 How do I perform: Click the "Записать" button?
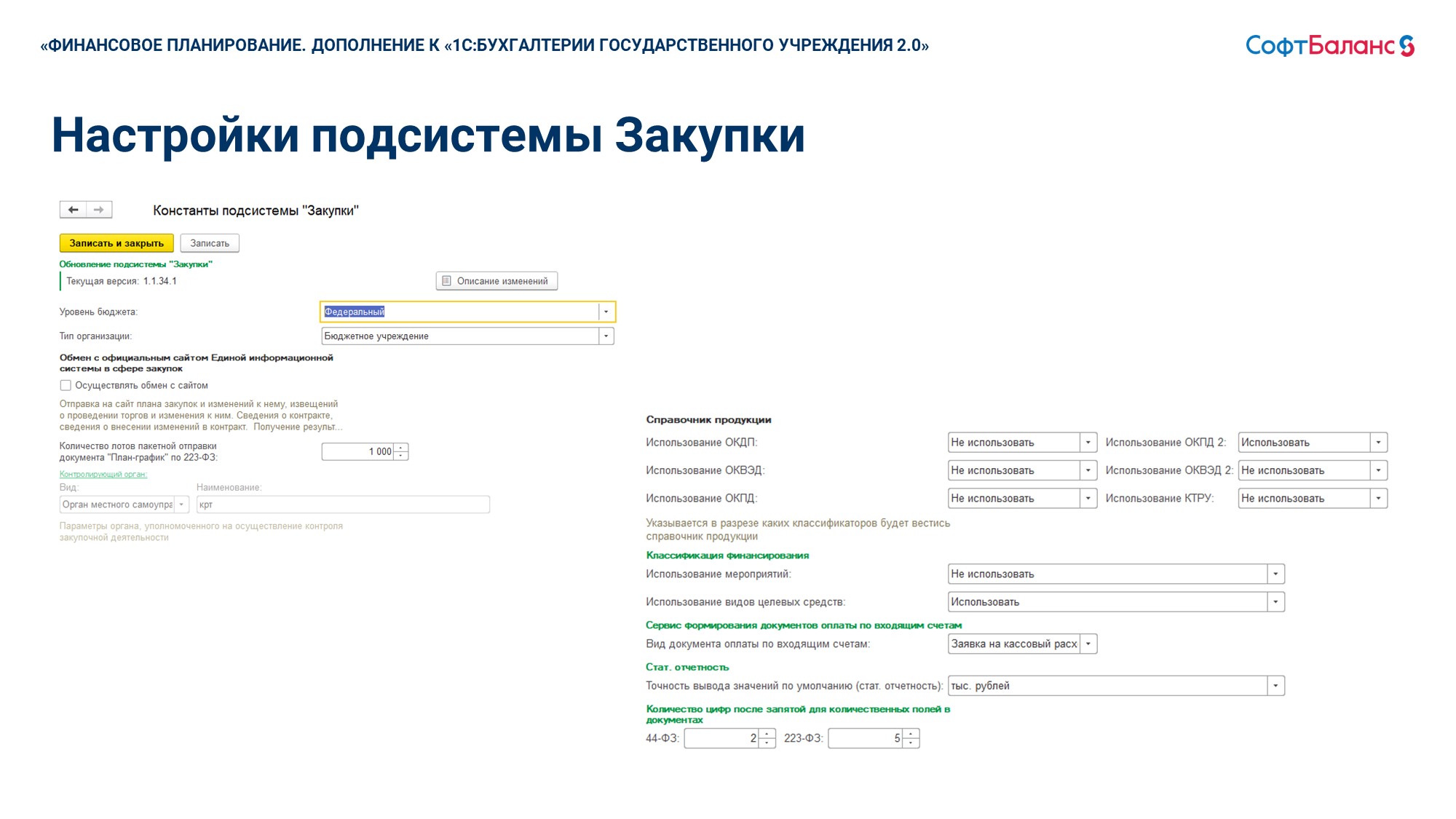pyautogui.click(x=210, y=243)
